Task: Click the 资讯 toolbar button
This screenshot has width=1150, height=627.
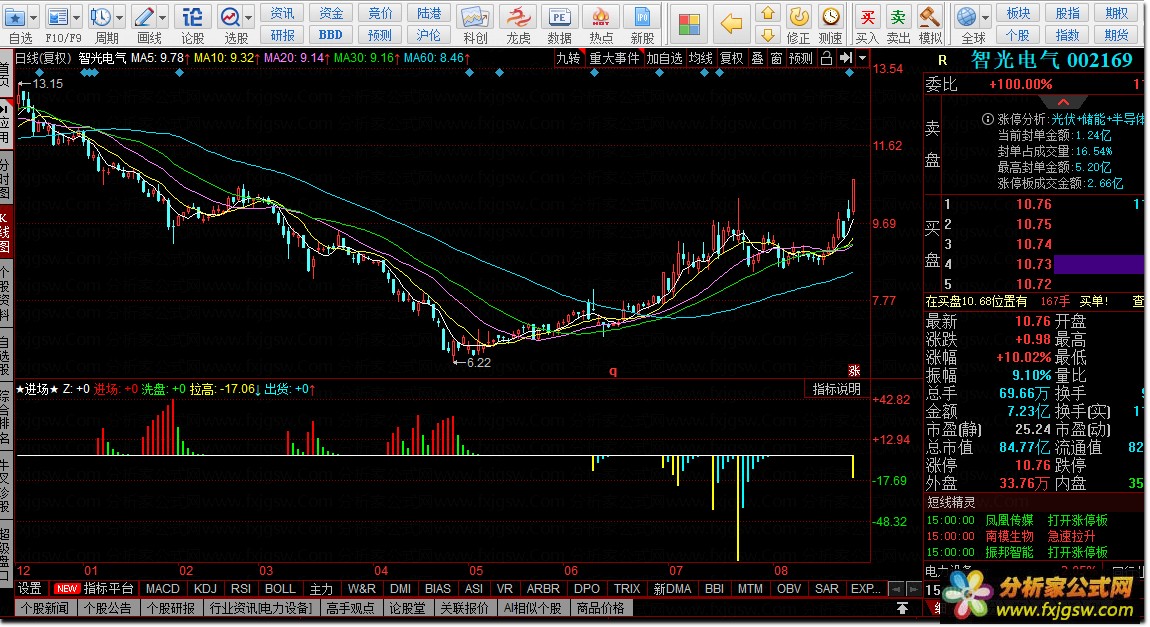Action: (282, 13)
